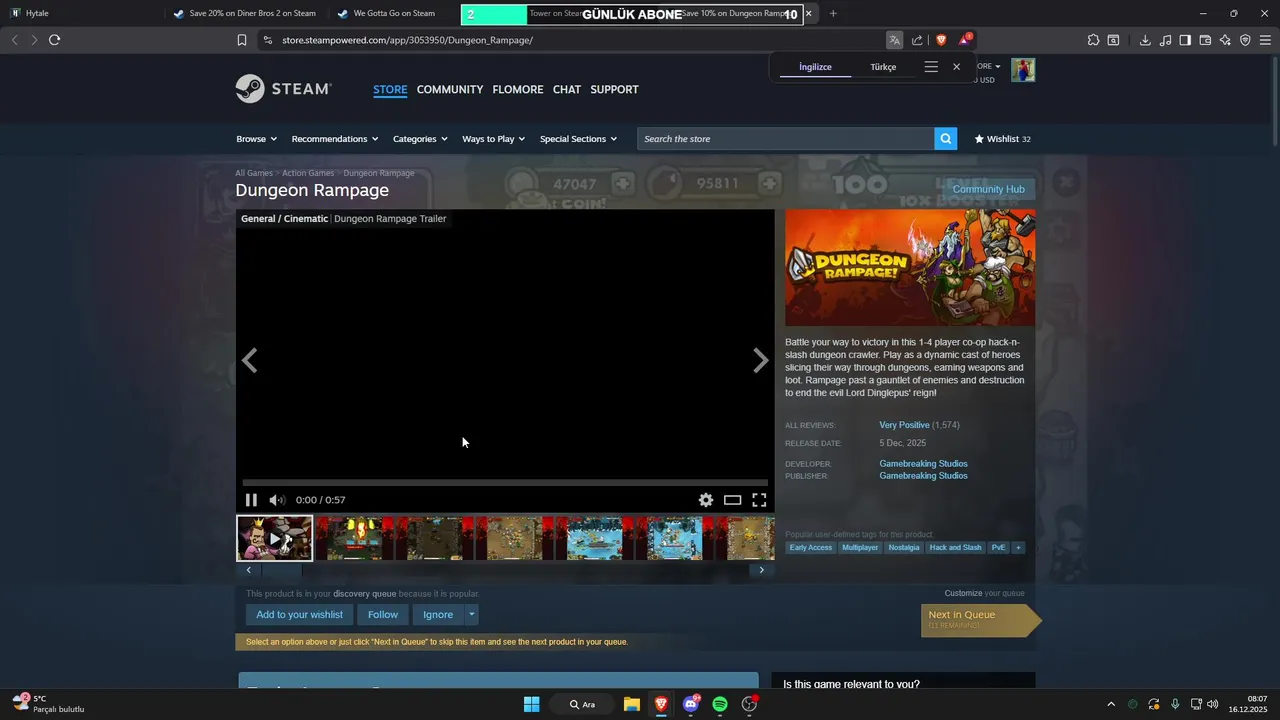Seek on the trailer progress bar
The image size is (1280, 720).
coord(505,483)
